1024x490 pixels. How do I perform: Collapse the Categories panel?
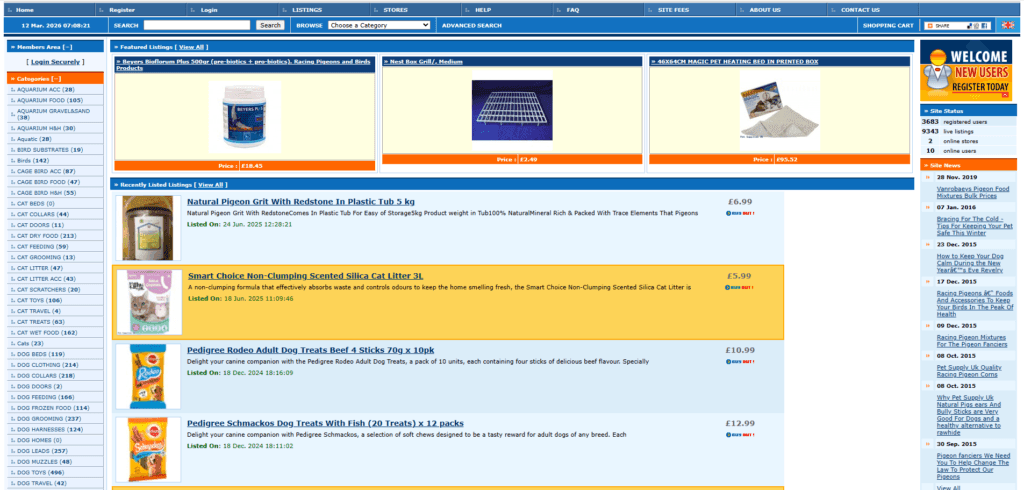pyautogui.click(x=56, y=78)
